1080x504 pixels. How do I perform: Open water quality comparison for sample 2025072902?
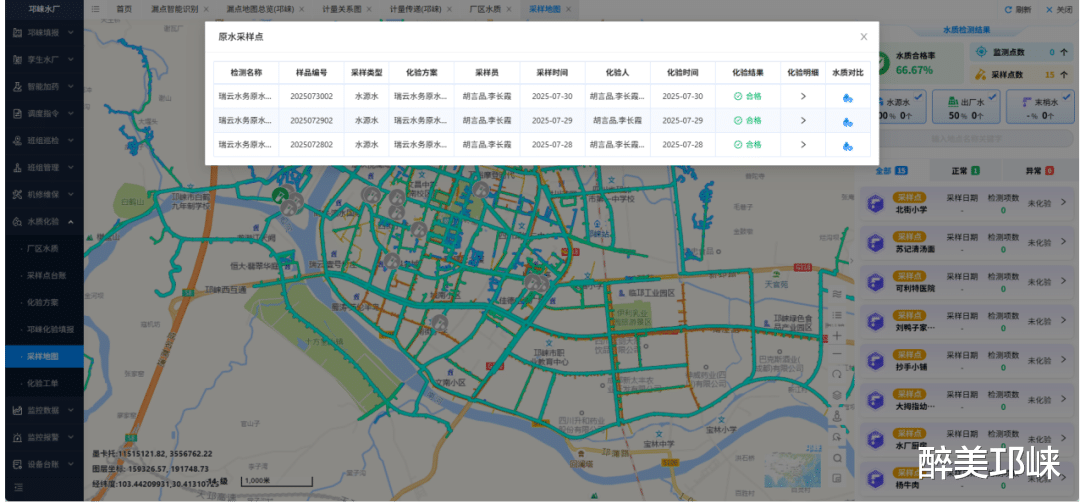tap(848, 121)
